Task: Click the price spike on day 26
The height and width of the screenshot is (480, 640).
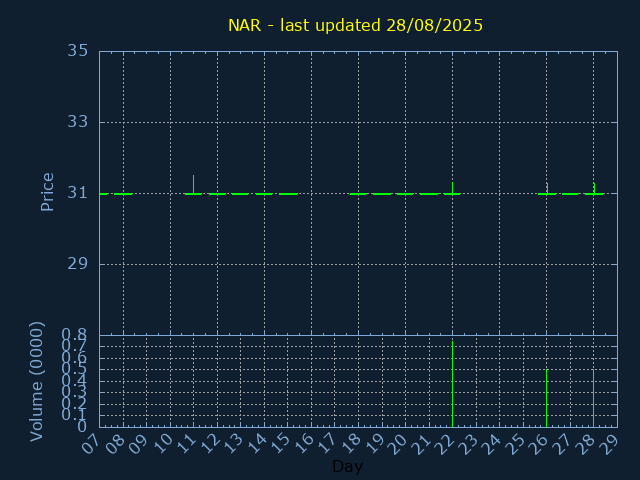Action: click(x=547, y=188)
